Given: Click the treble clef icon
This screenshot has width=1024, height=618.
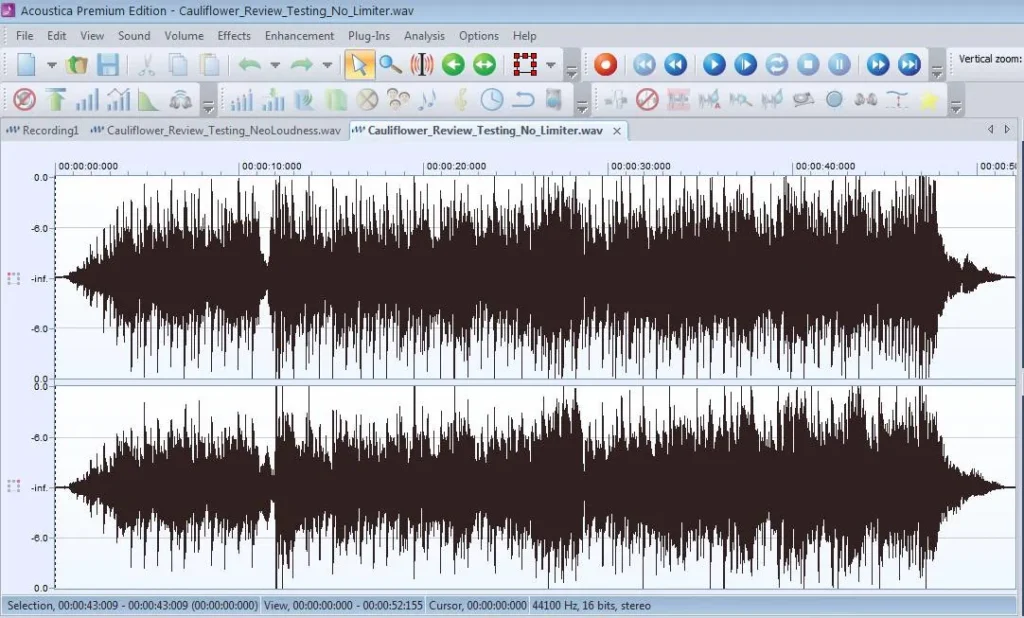Looking at the screenshot, I should point(461,100).
